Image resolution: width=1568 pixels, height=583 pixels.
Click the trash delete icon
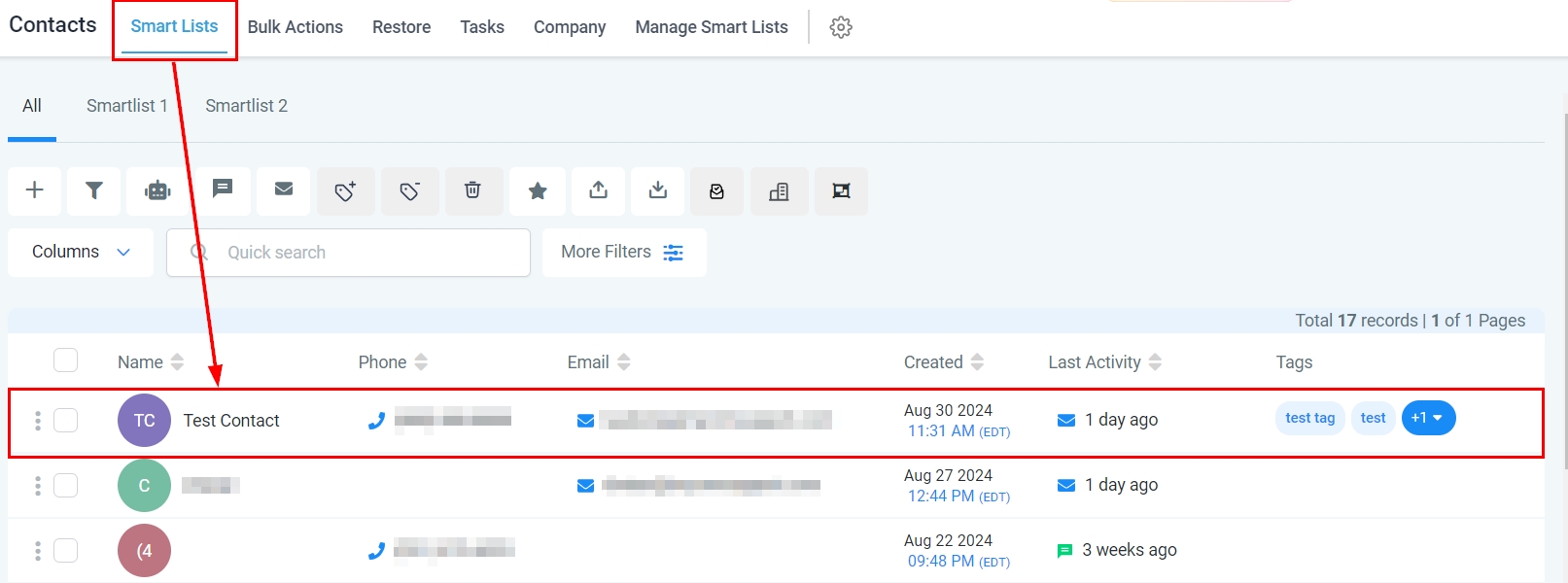(472, 190)
